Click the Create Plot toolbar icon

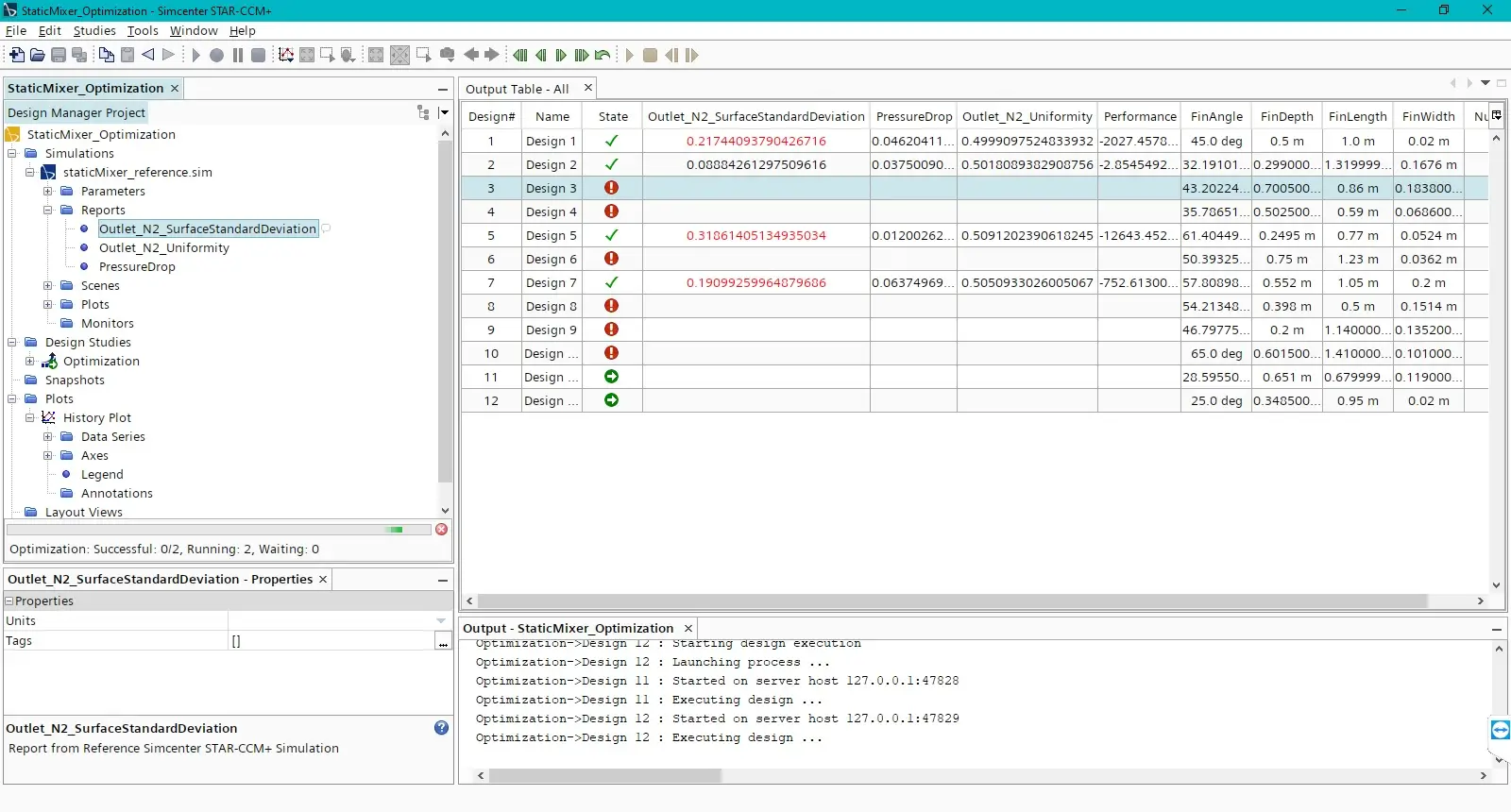286,55
